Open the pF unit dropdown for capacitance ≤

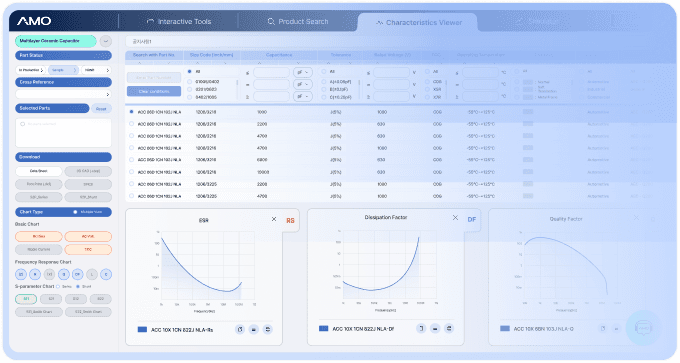click(303, 72)
